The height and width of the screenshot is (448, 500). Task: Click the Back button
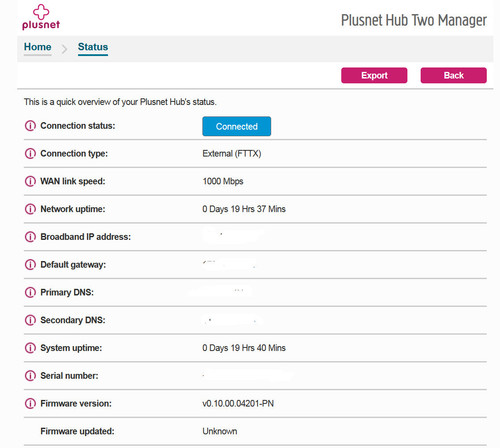click(453, 75)
